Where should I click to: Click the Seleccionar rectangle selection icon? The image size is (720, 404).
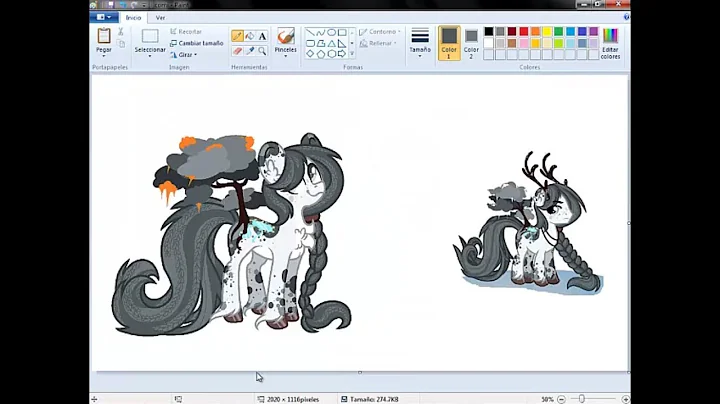pos(150,36)
